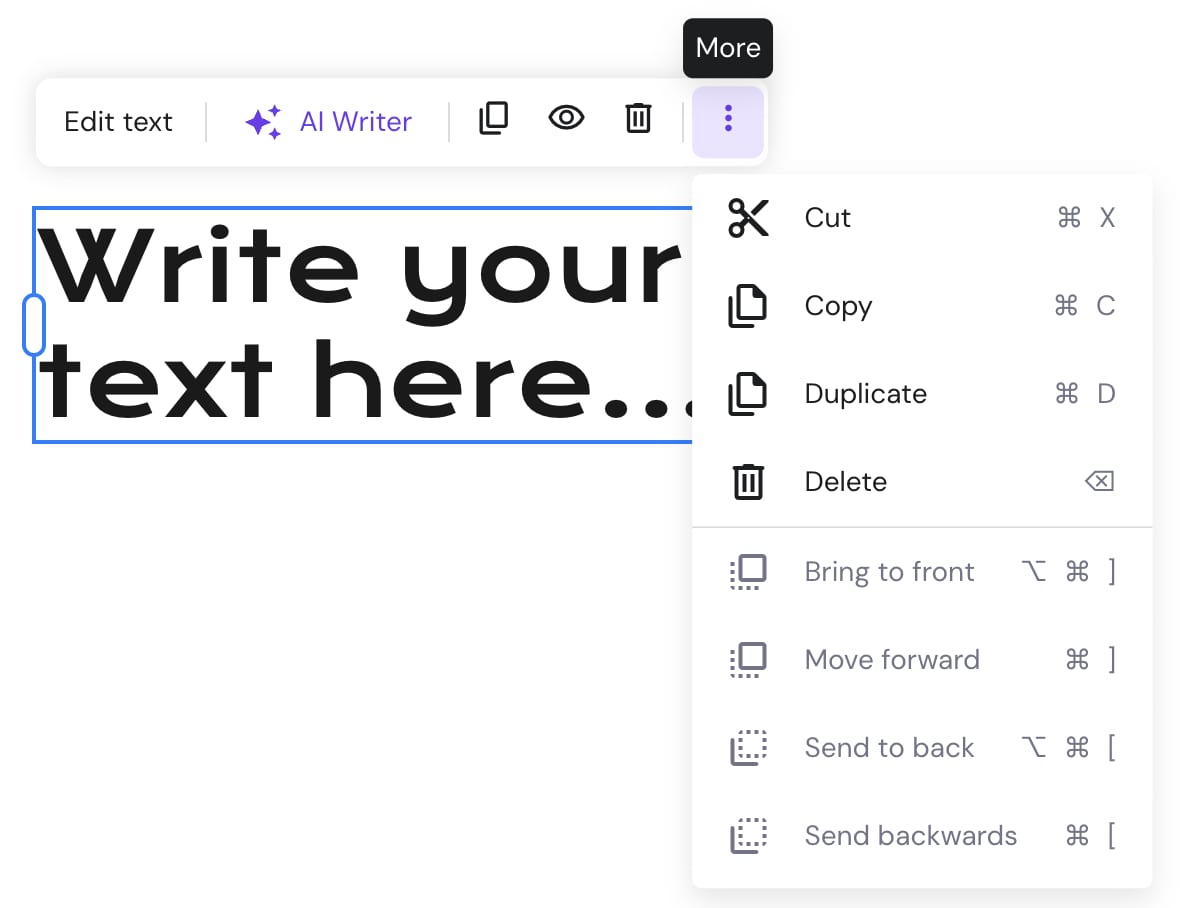This screenshot has width=1180, height=908.
Task: Click the Duplicate pages icon in menu
Action: point(749,393)
